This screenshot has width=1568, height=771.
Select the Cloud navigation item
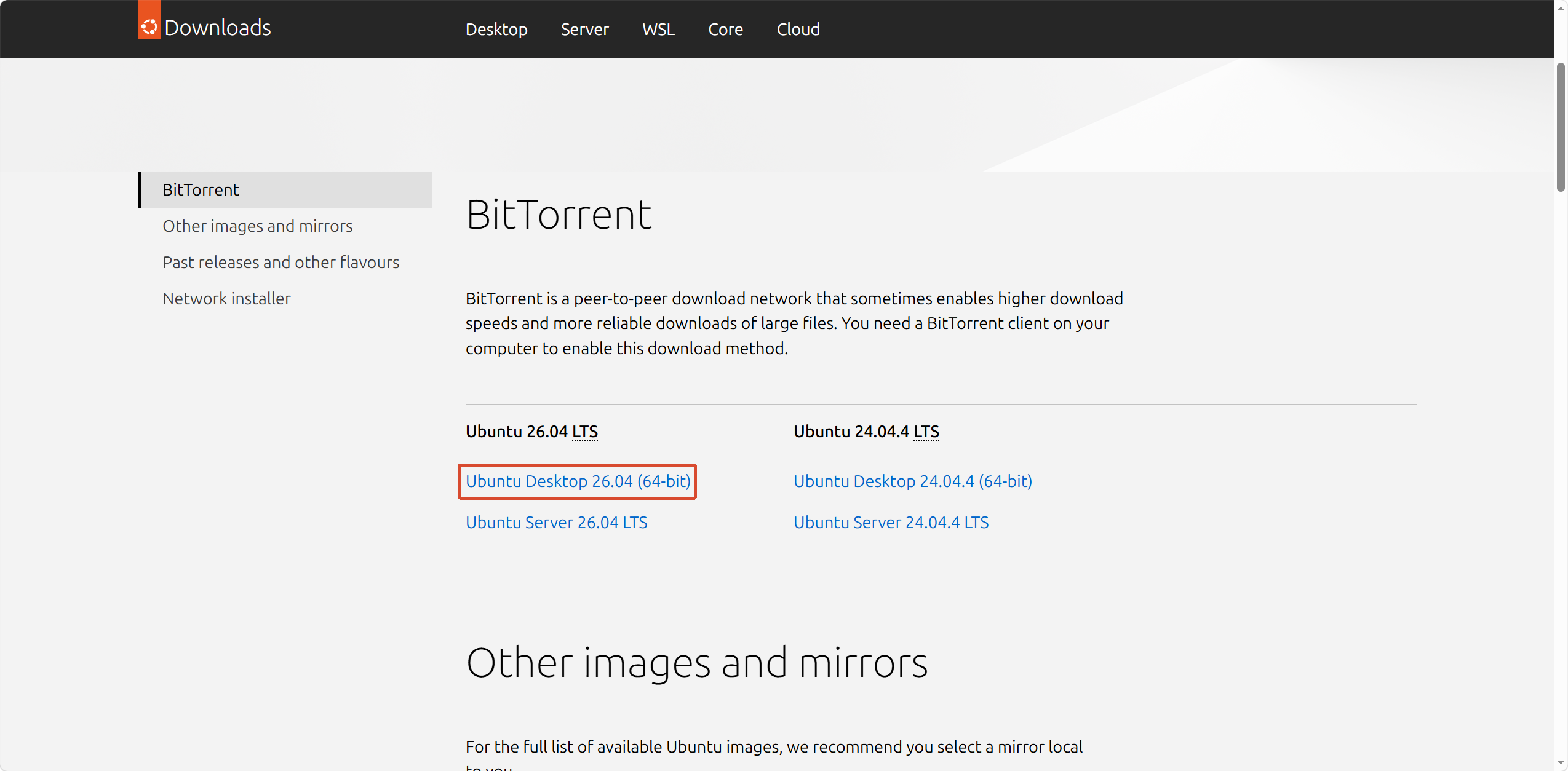click(798, 29)
